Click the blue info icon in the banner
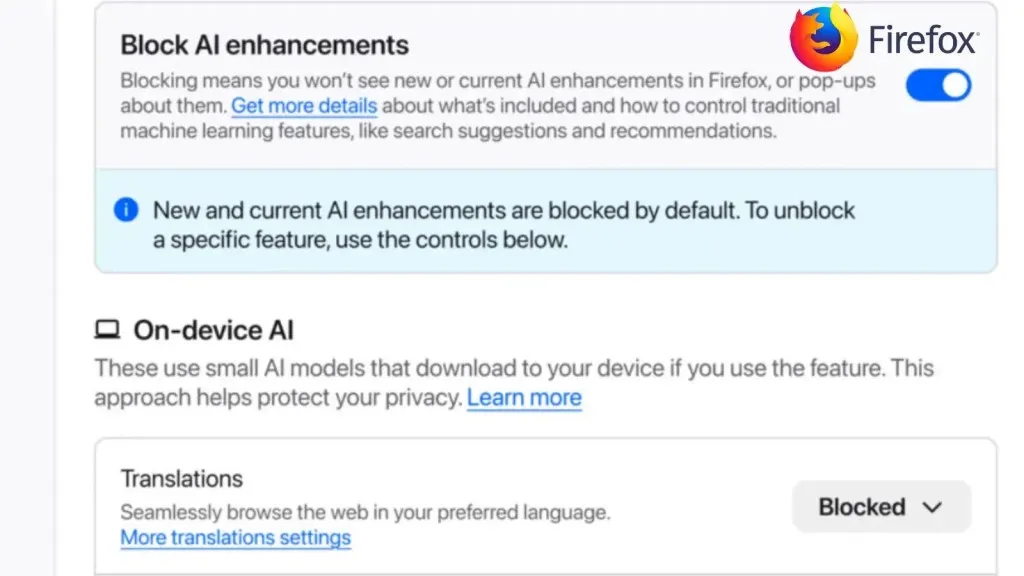Viewport: 1024px width, 576px height. 125,210
